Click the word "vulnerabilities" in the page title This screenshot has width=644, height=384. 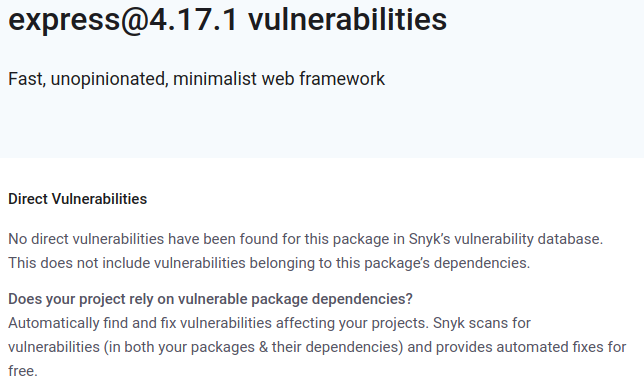coord(347,19)
